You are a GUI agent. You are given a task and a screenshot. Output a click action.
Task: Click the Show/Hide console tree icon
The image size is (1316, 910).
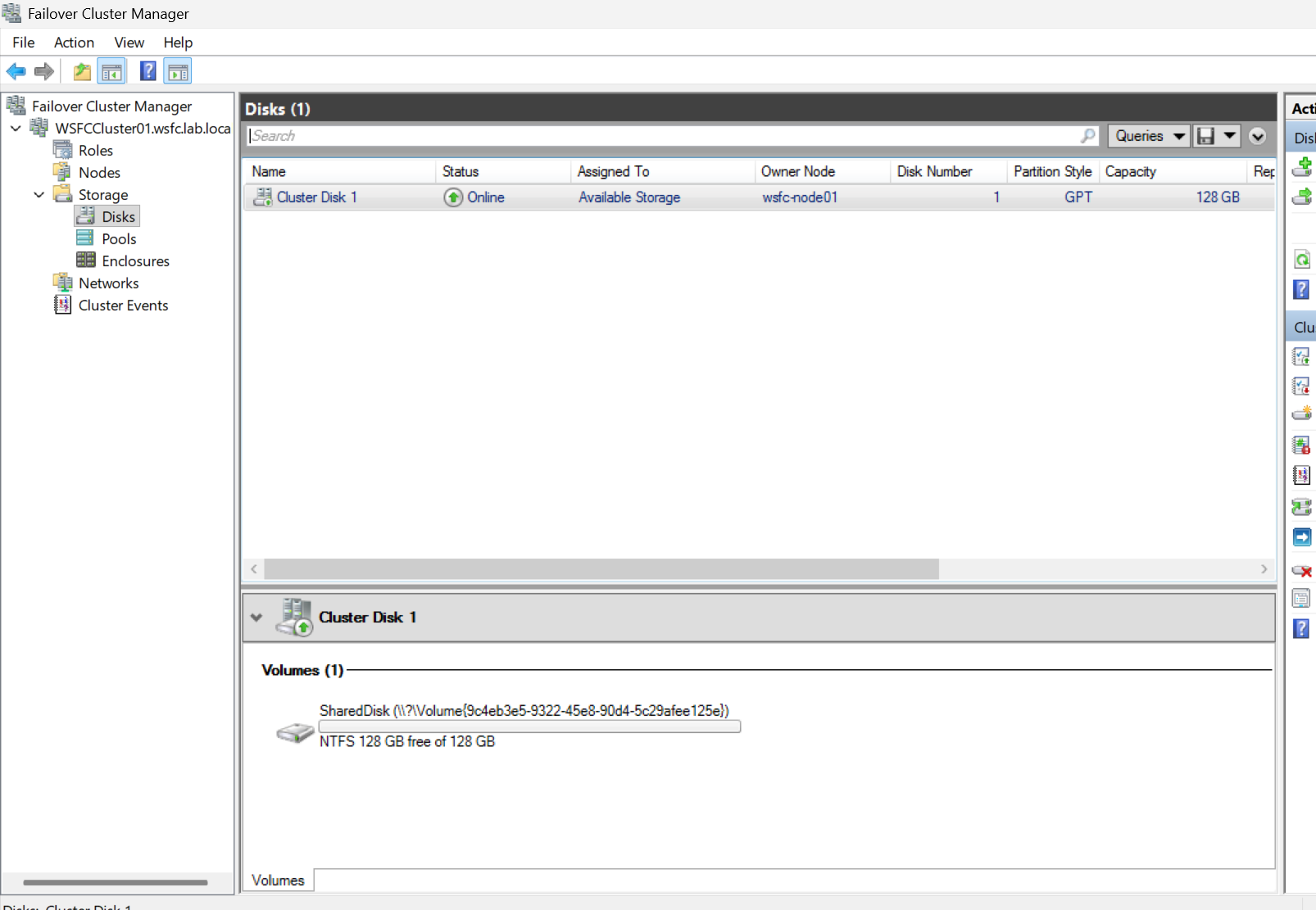(x=112, y=71)
